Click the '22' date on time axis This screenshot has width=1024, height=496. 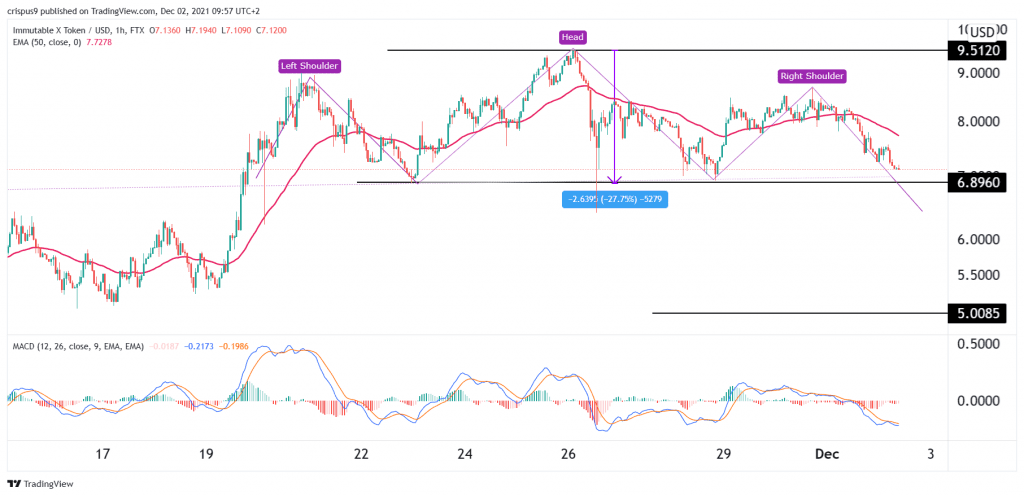point(362,454)
